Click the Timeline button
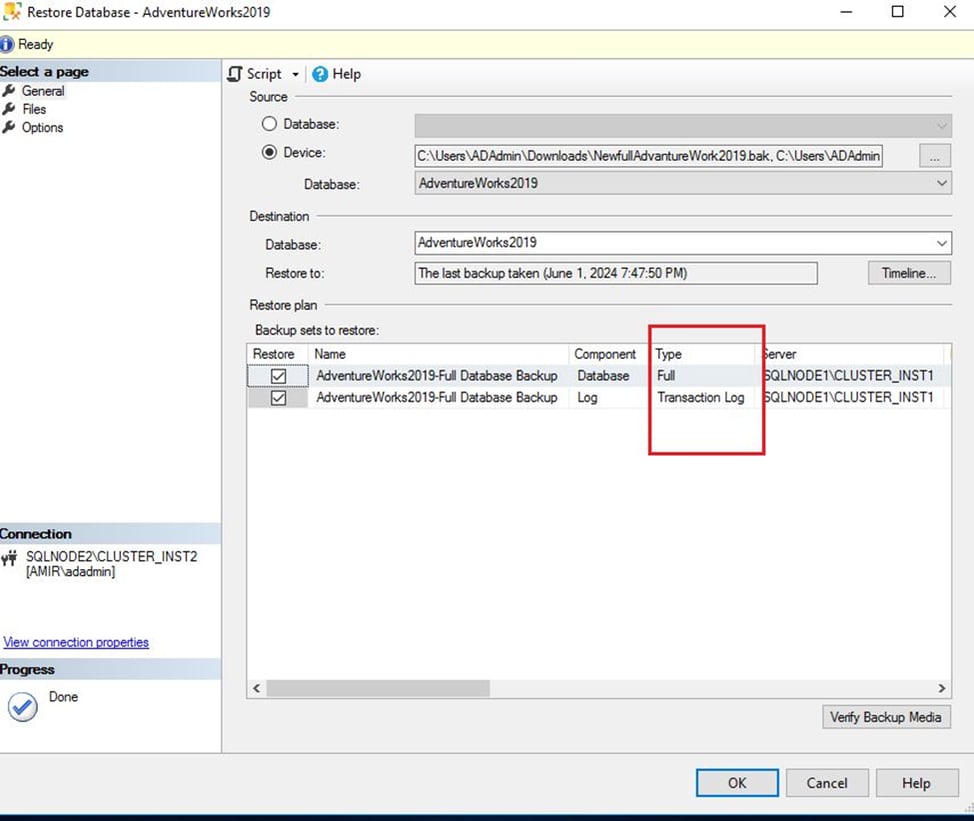The height and width of the screenshot is (821, 974). coord(908,272)
